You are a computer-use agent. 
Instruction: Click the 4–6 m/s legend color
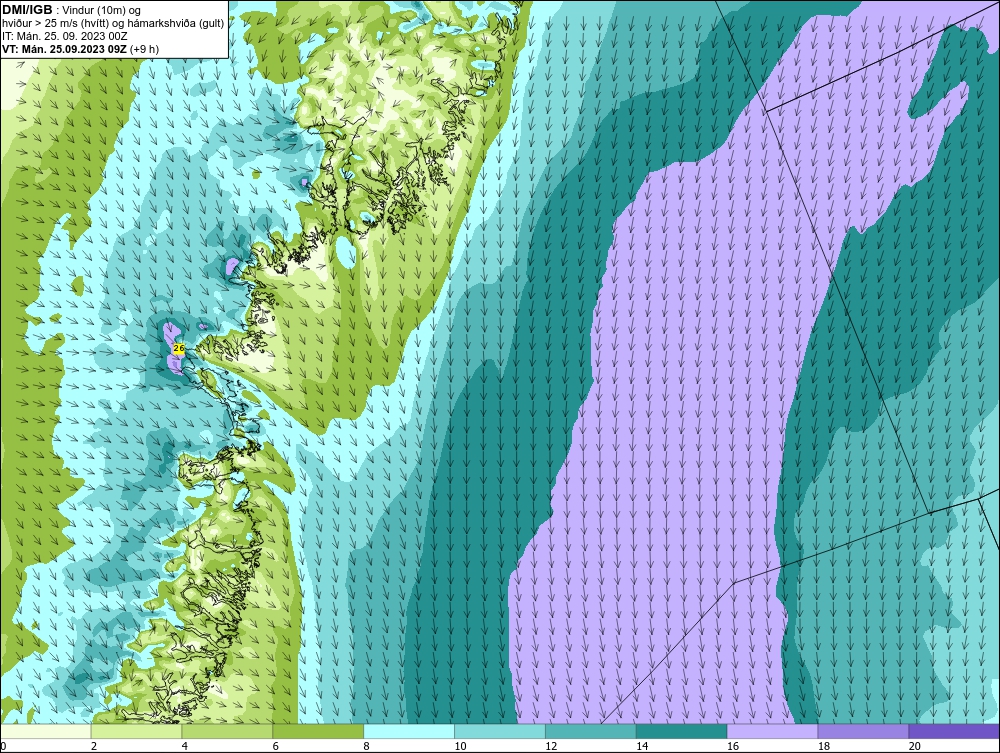click(227, 731)
